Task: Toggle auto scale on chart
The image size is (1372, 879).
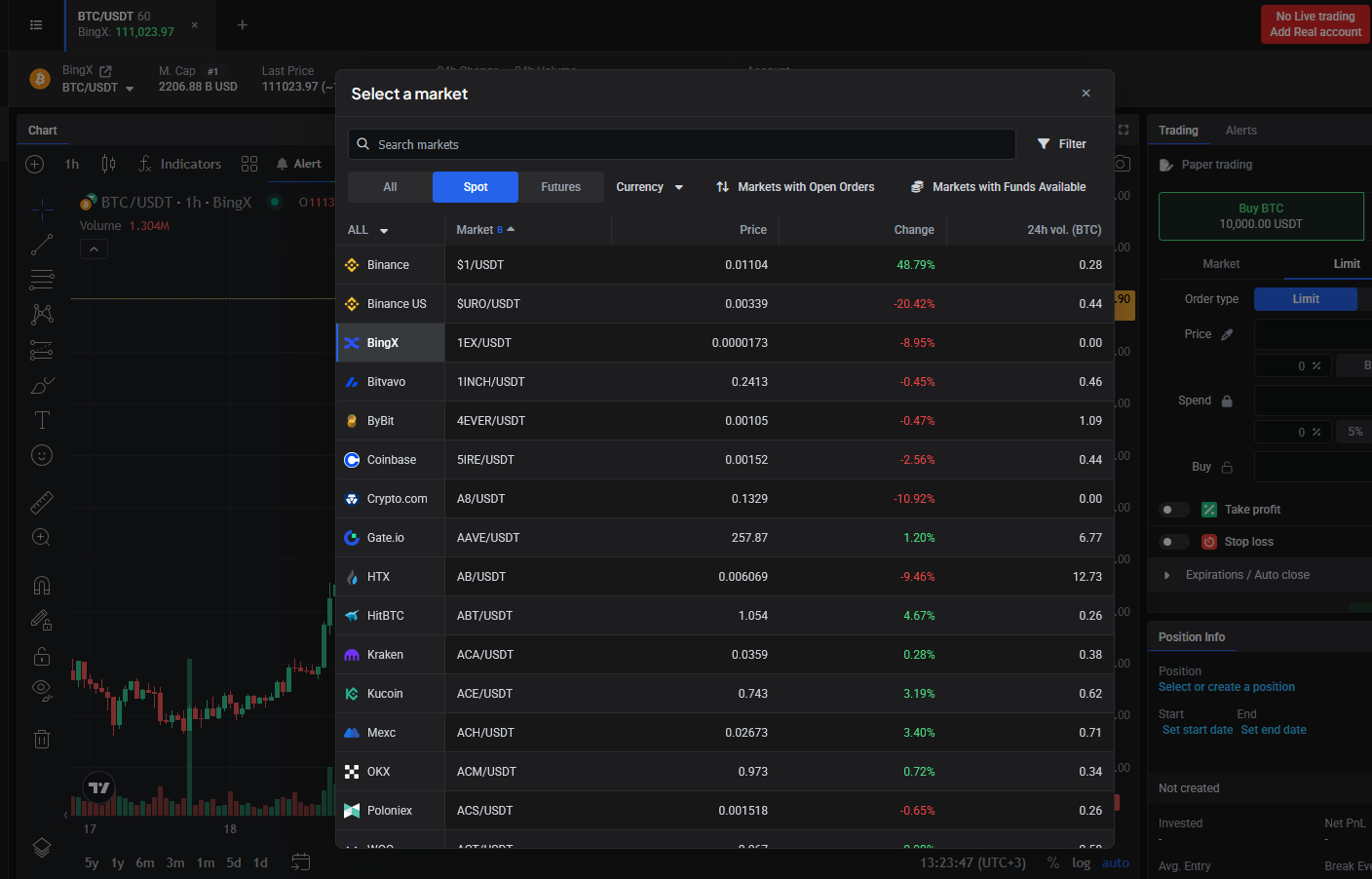Action: pyautogui.click(x=1116, y=862)
